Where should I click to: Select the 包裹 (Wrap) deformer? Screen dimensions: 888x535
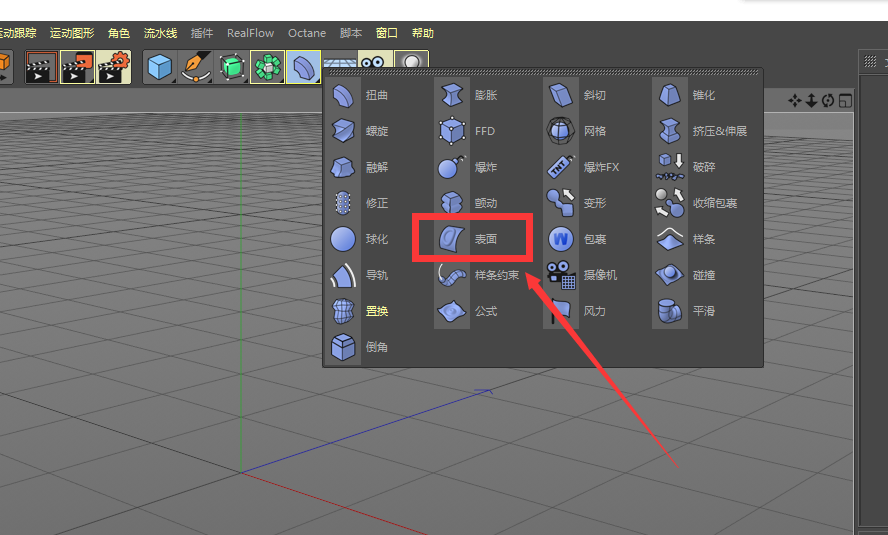577,239
